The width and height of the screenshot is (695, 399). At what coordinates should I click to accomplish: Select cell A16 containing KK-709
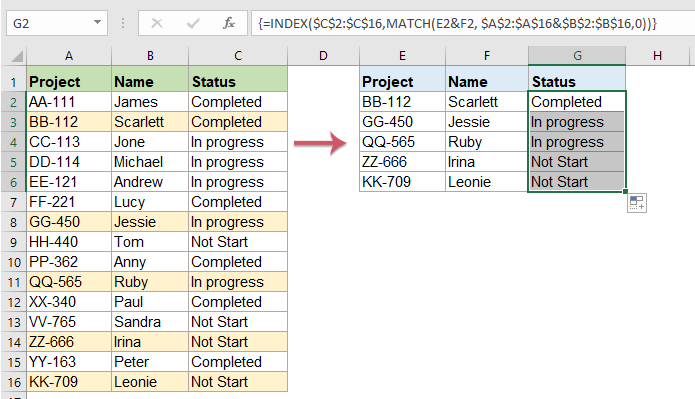click(x=69, y=382)
